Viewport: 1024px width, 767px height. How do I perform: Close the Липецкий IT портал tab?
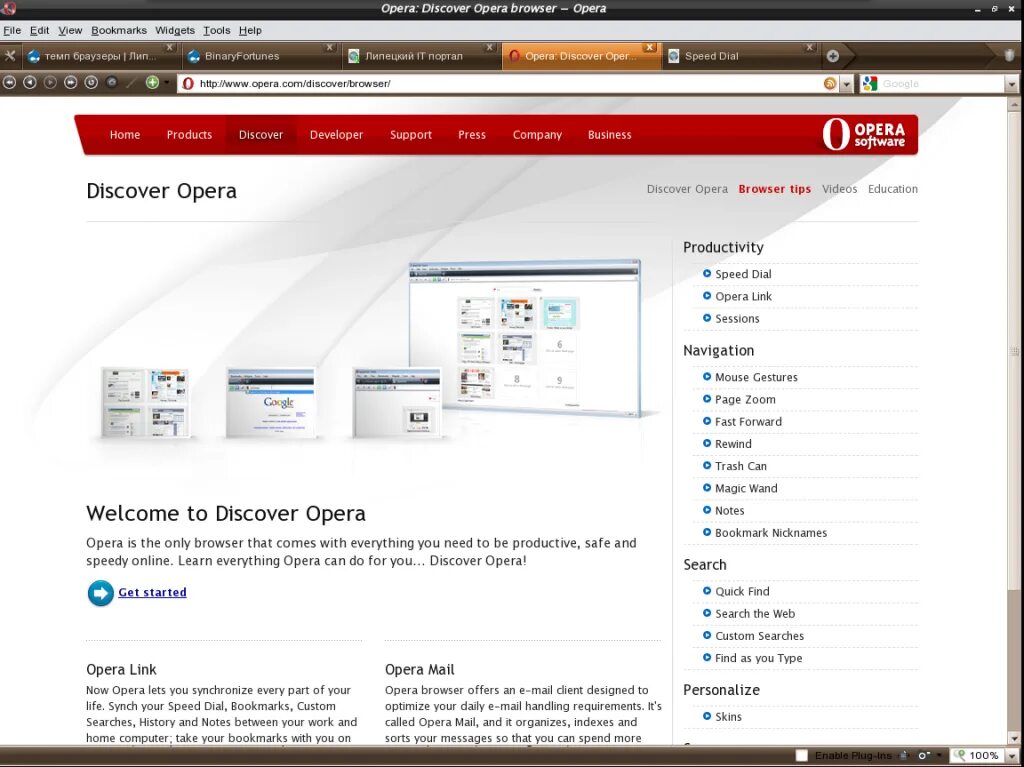point(489,48)
